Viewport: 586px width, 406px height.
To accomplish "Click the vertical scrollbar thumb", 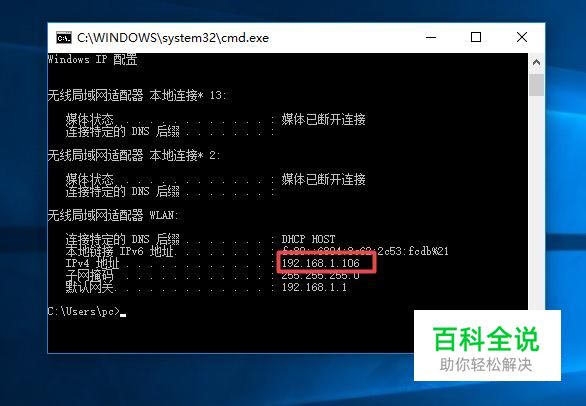I will coord(536,85).
